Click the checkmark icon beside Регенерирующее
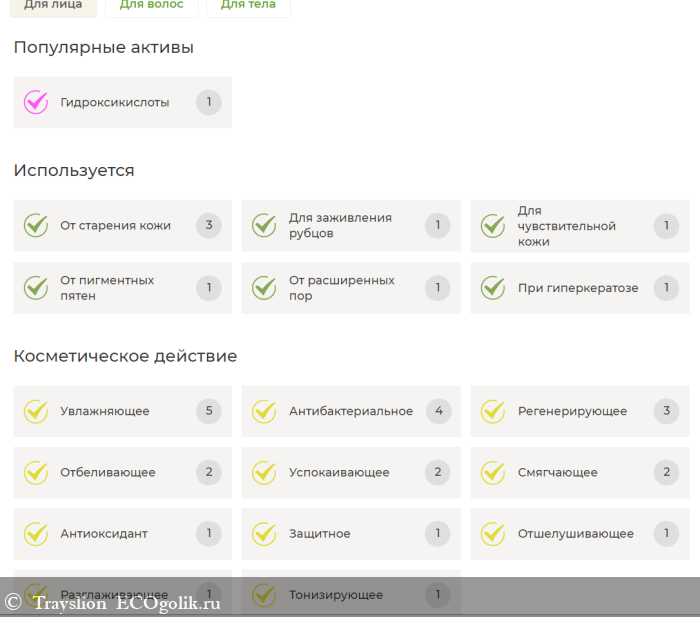The height and width of the screenshot is (617, 700). click(x=493, y=411)
